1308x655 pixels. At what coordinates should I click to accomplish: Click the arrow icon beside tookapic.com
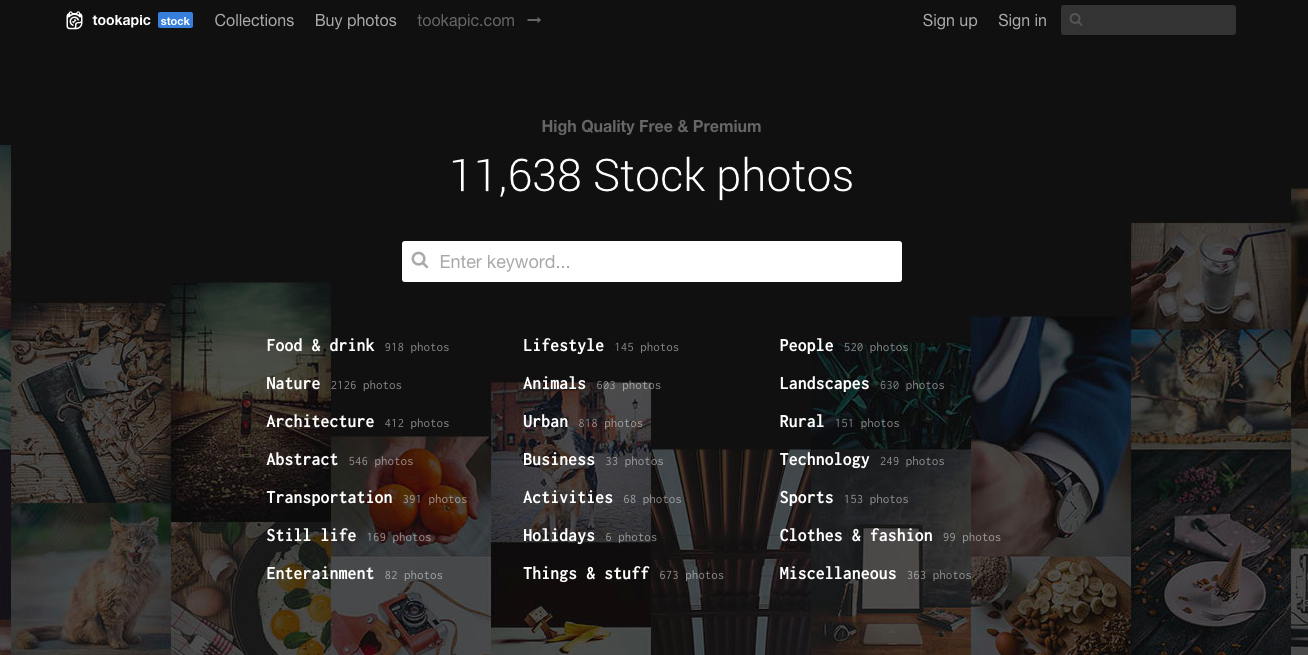[x=534, y=20]
